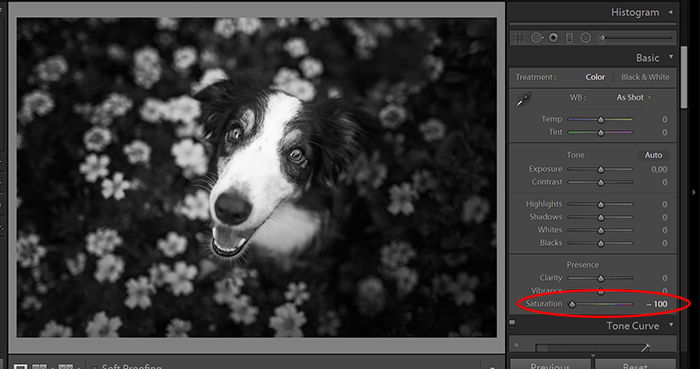Collapse the right panel with edge arrow
700x369 pixels.
point(694,192)
